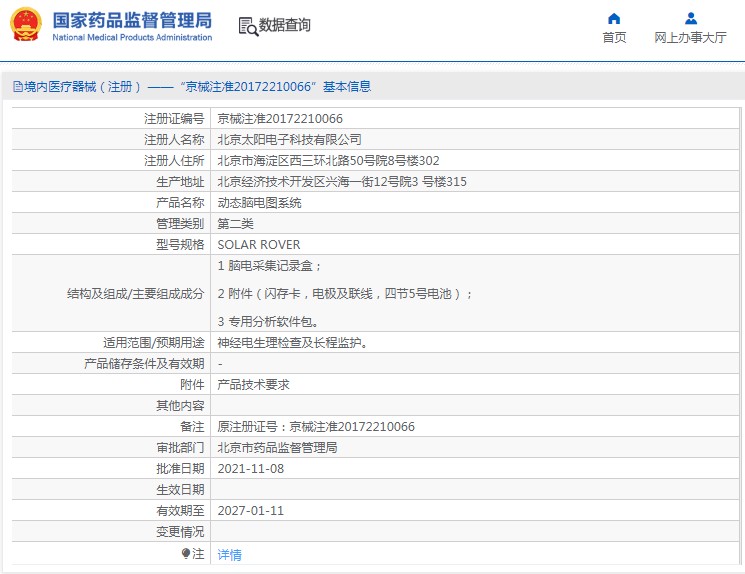Open the 数据查询 section title
The image size is (745, 574).
coord(285,25)
